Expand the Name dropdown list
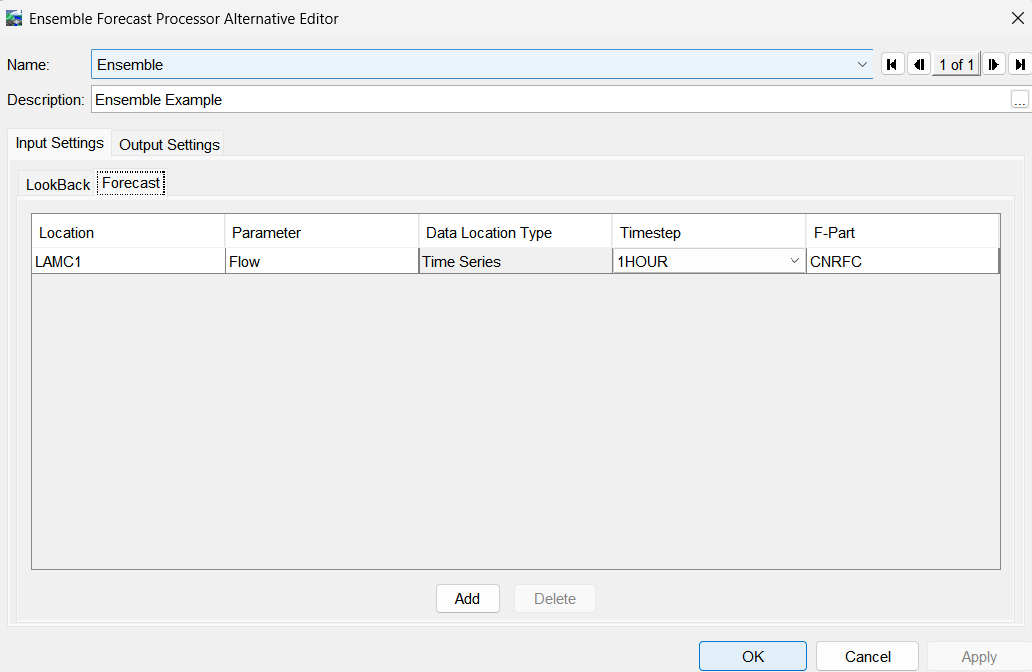 (862, 65)
